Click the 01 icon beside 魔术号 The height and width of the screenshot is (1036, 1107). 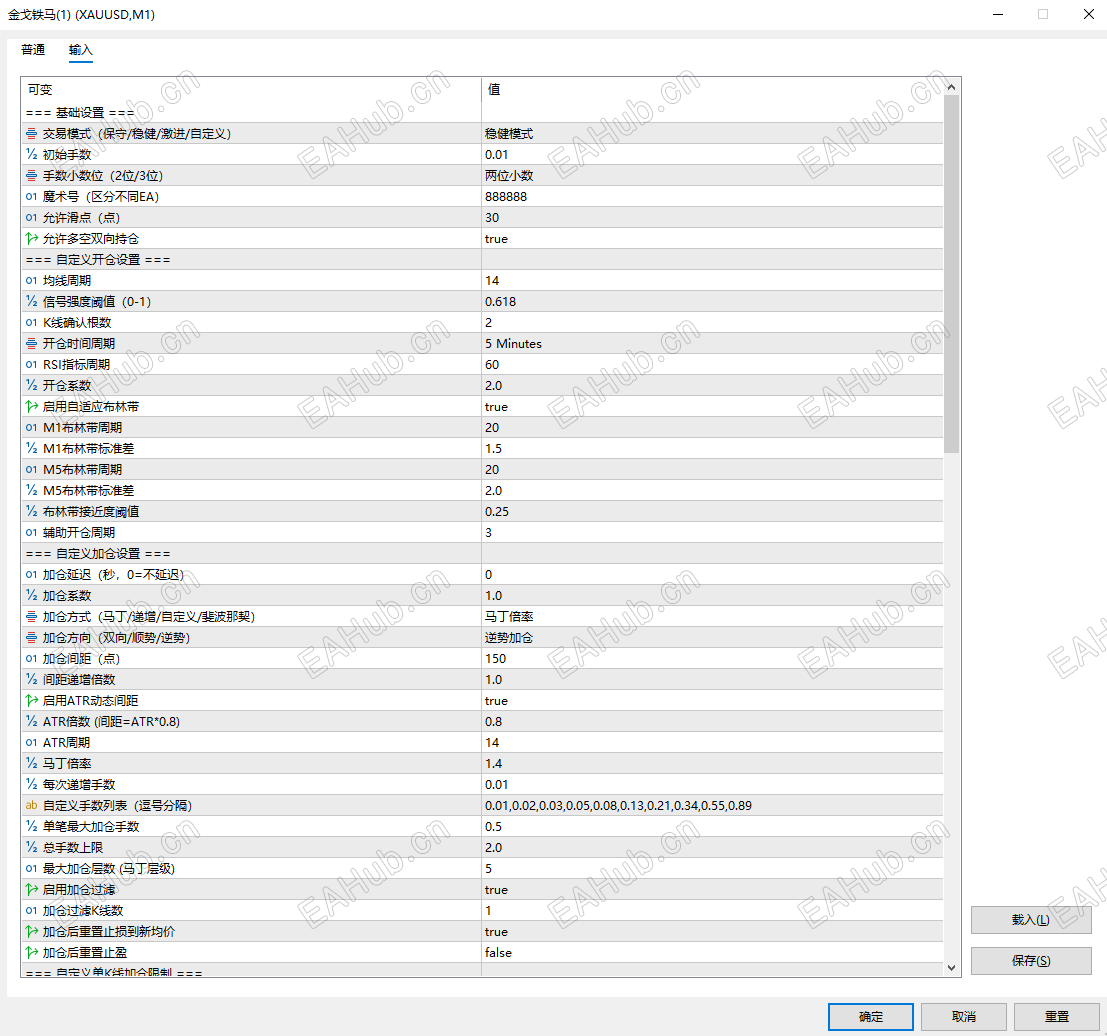[31, 196]
